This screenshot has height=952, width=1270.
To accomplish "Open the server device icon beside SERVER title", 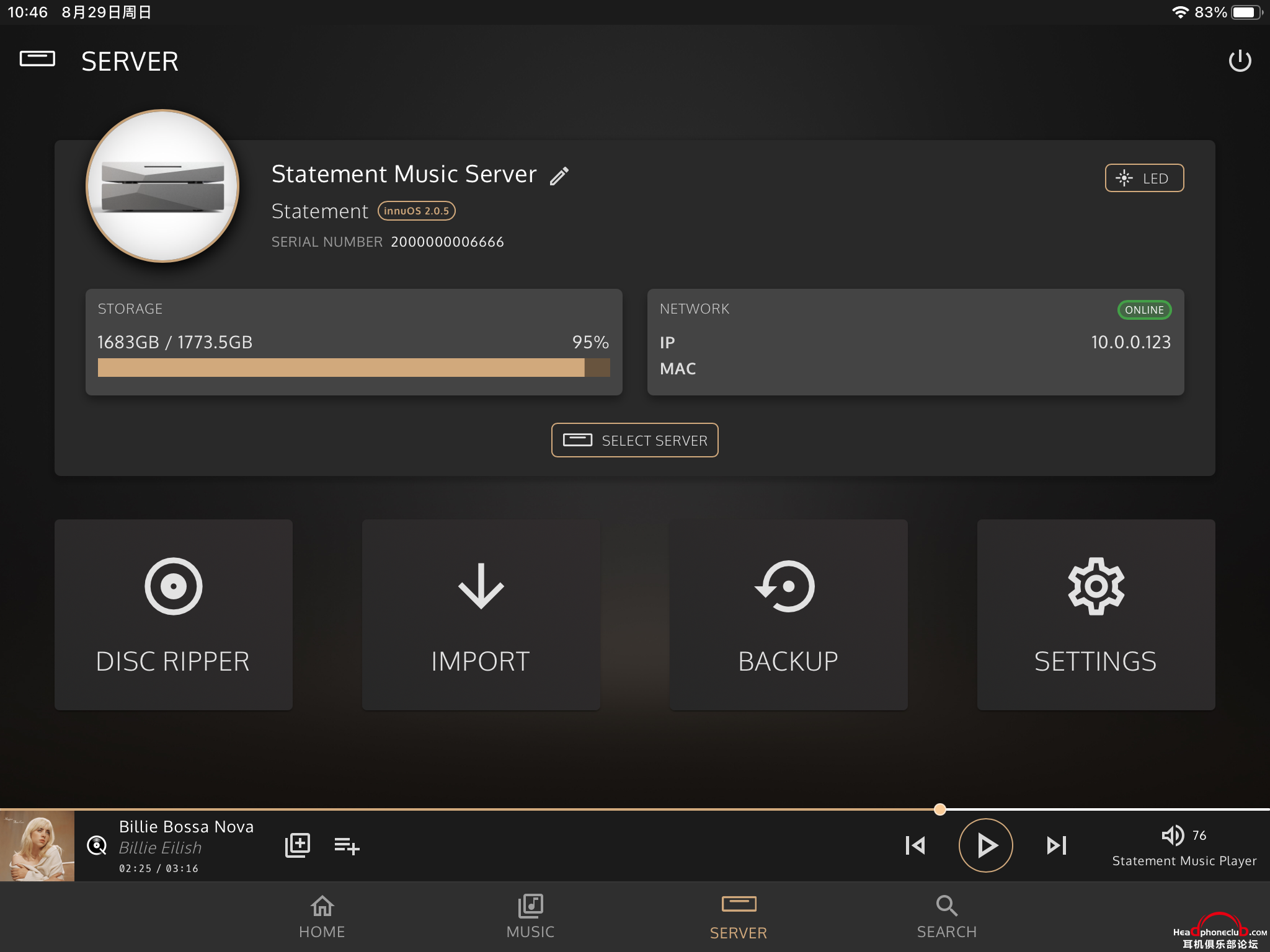I will [37, 59].
